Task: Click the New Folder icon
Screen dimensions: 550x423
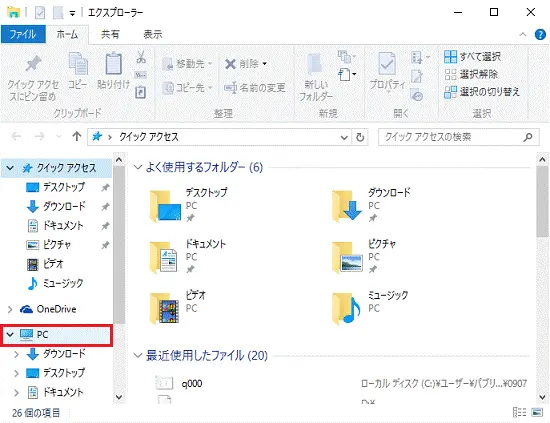Action: pos(315,65)
